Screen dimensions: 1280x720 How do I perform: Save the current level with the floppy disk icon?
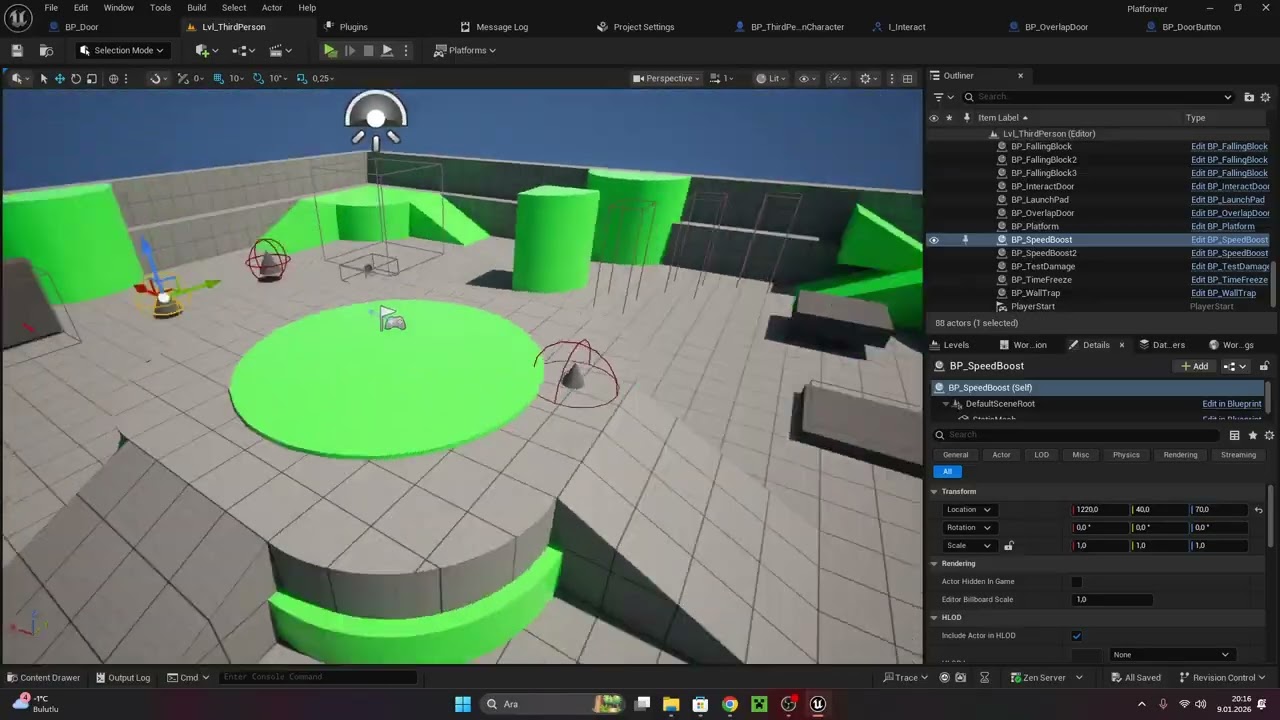point(17,50)
